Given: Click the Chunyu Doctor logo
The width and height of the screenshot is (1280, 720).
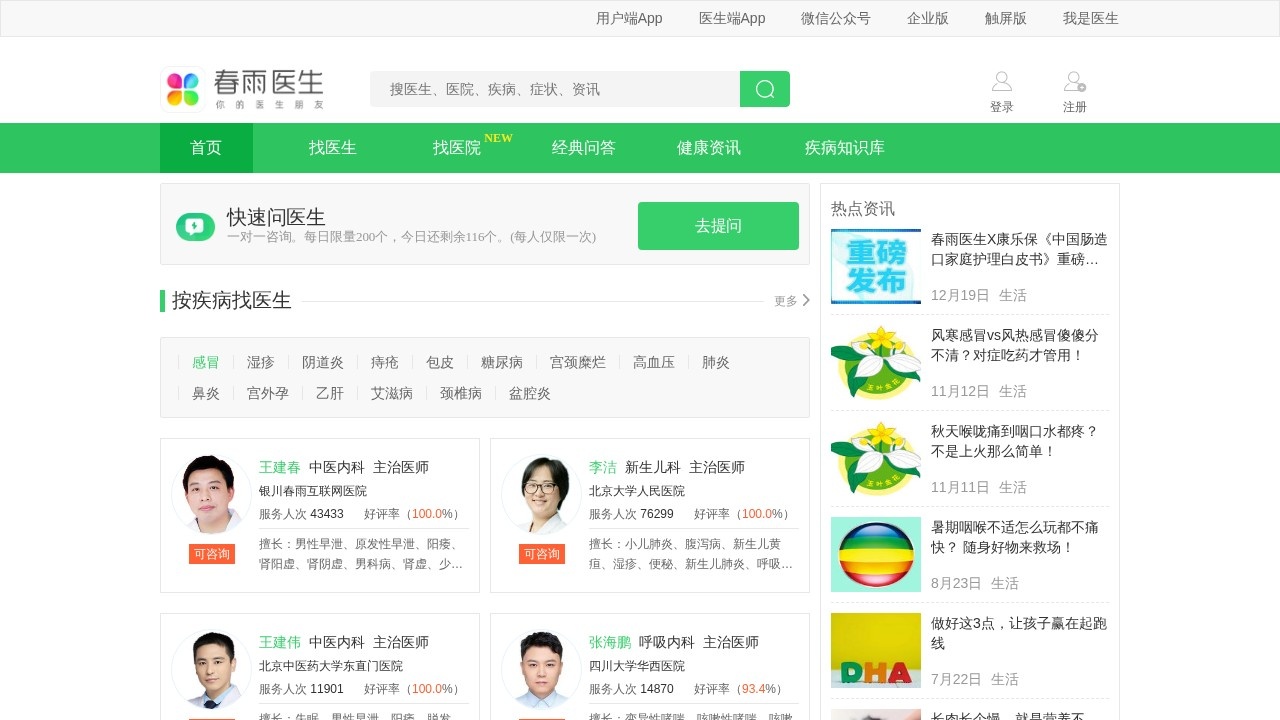Looking at the screenshot, I should tap(243, 89).
